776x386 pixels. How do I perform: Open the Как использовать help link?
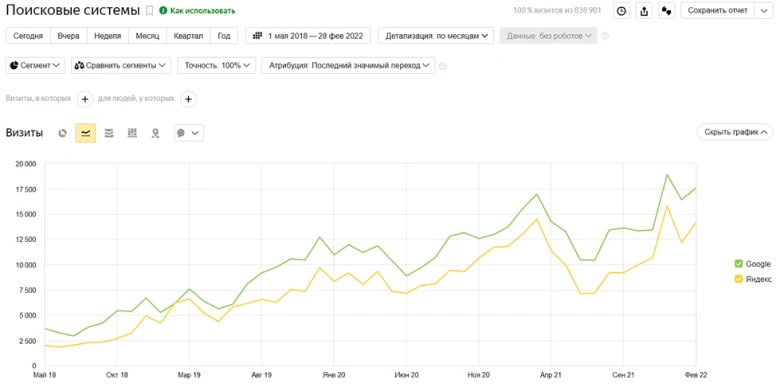coord(197,11)
